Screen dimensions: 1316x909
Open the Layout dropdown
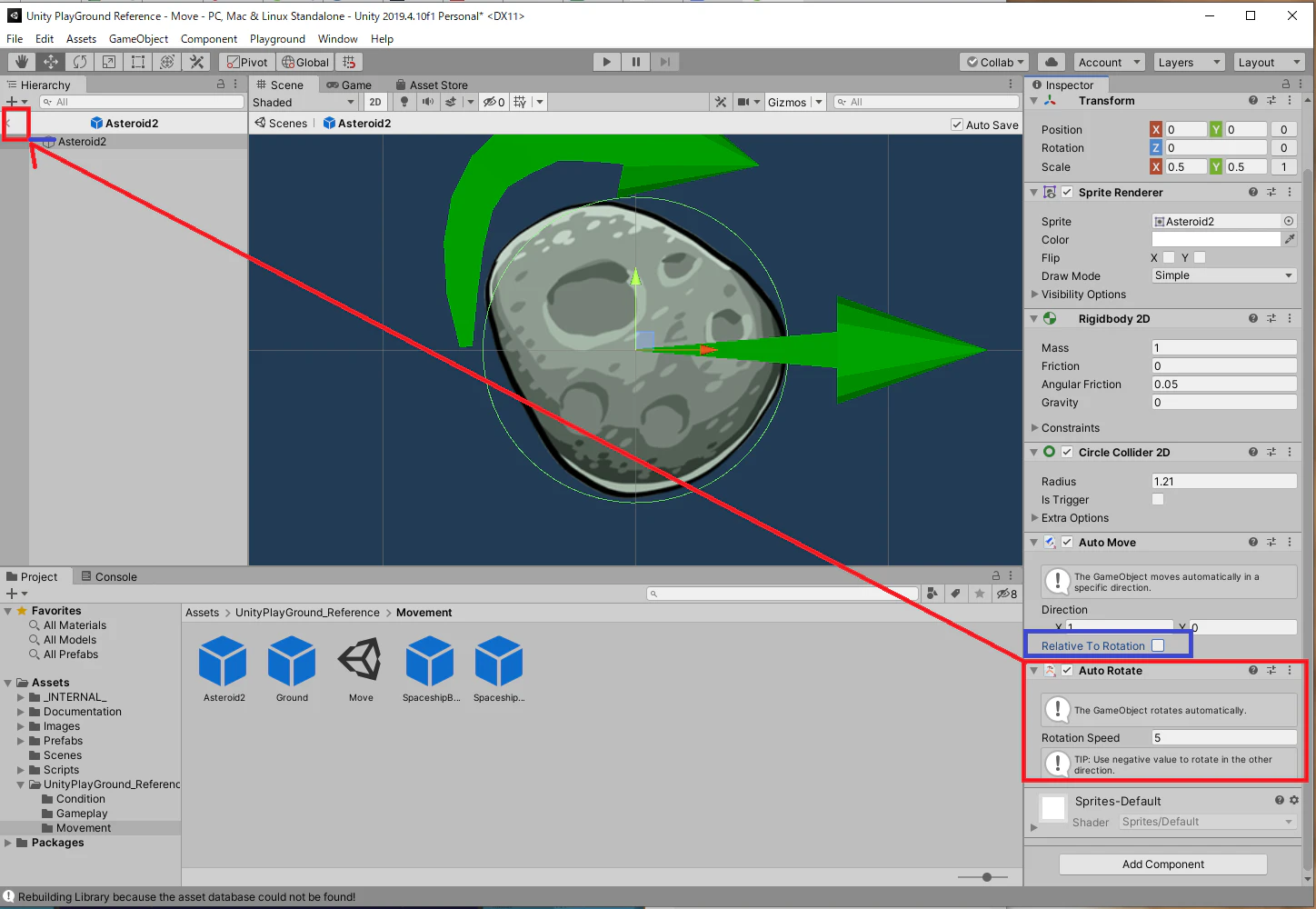(1269, 62)
